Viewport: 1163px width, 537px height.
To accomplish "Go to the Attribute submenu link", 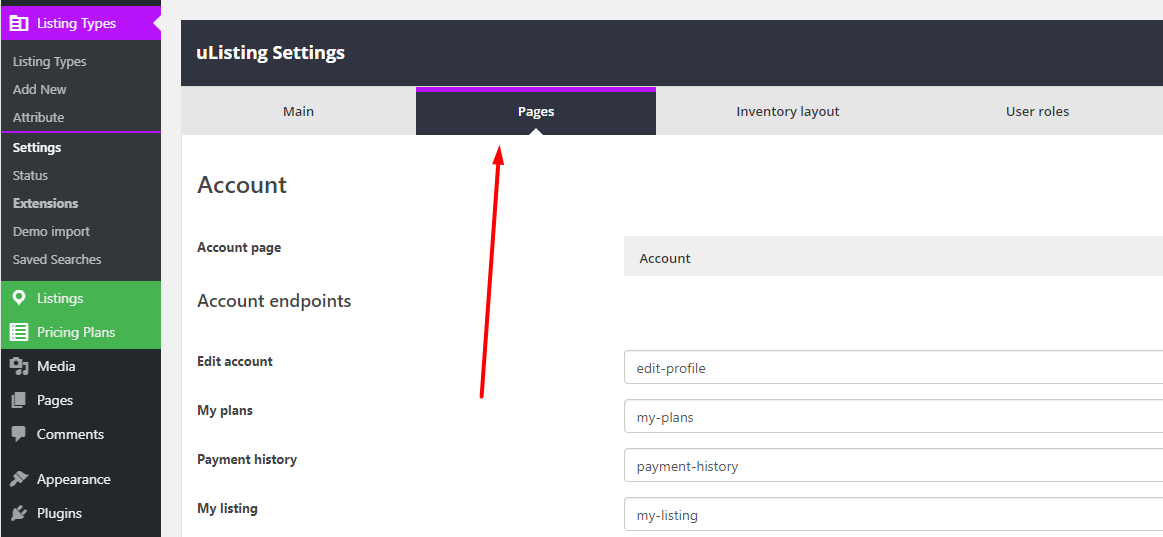I will [38, 117].
